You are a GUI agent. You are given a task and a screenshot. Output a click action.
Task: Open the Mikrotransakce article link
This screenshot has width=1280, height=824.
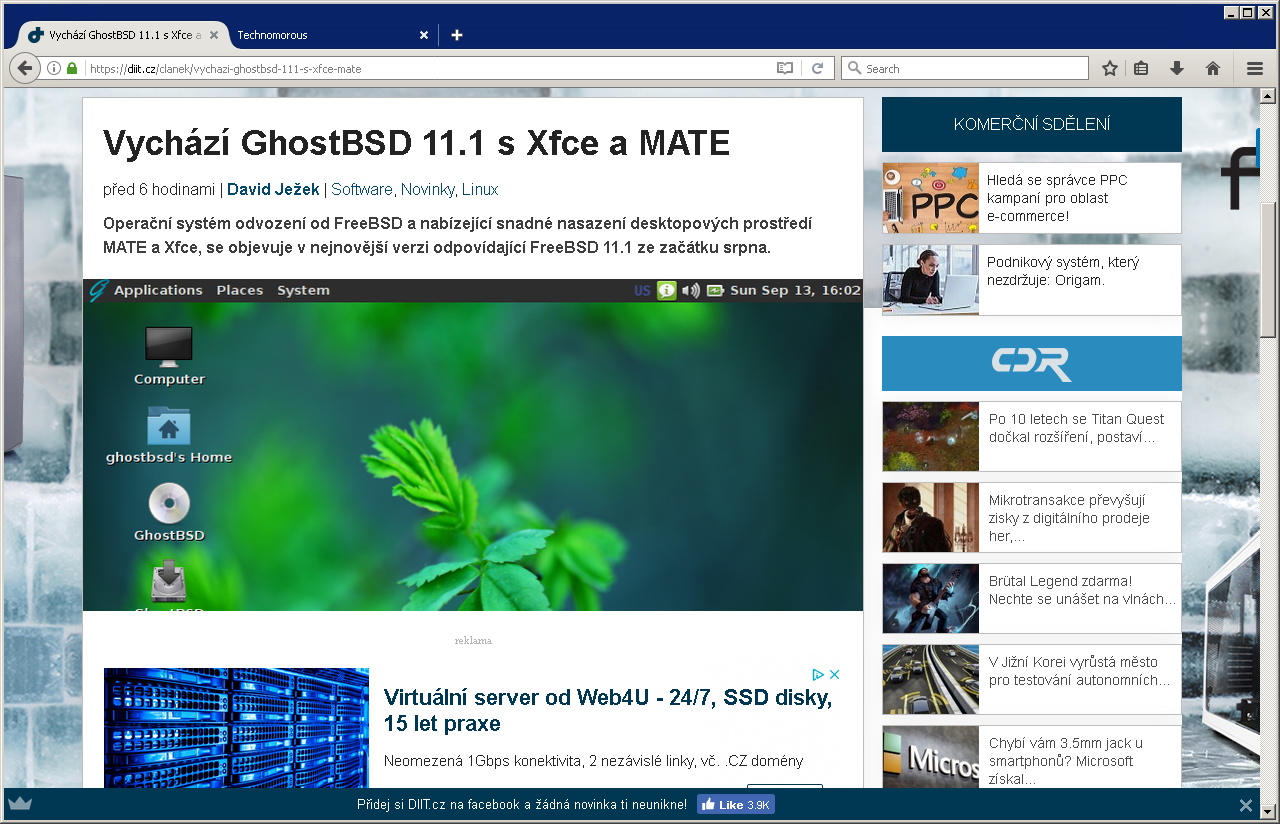click(1069, 518)
